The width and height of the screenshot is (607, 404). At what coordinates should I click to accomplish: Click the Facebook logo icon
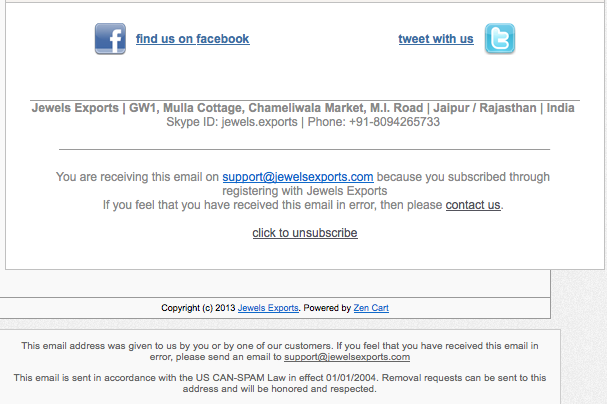click(110, 39)
